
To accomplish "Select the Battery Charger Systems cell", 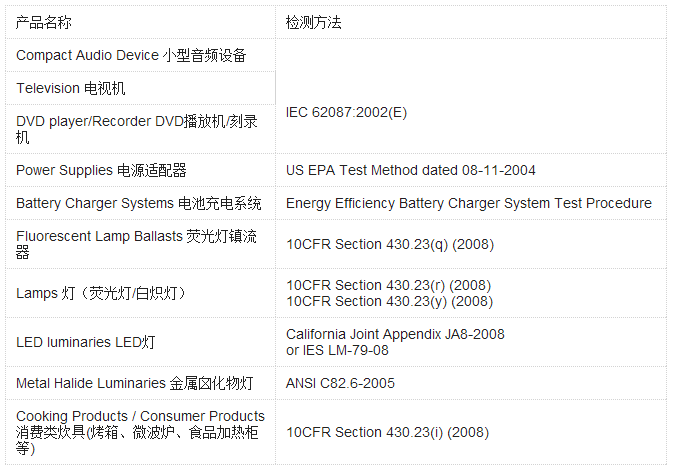I will pyautogui.click(x=139, y=203).
